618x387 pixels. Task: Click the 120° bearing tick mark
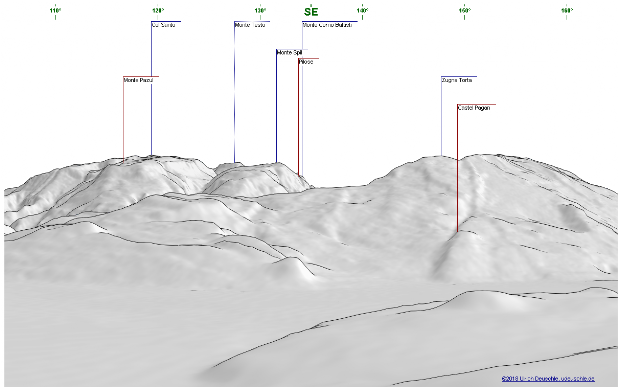[x=158, y=17]
